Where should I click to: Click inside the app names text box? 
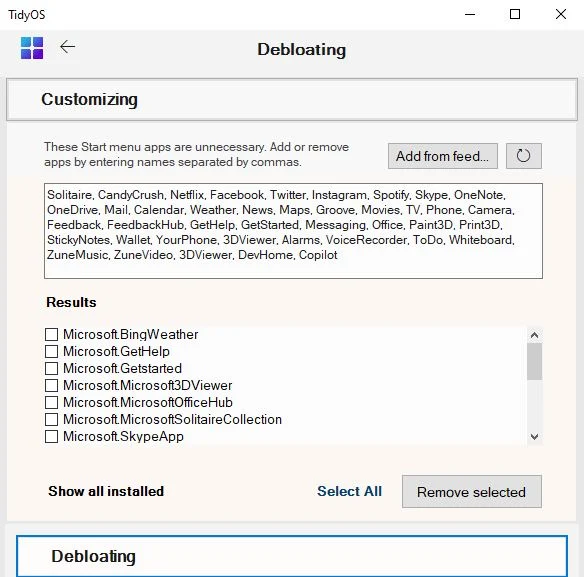pyautogui.click(x=293, y=231)
